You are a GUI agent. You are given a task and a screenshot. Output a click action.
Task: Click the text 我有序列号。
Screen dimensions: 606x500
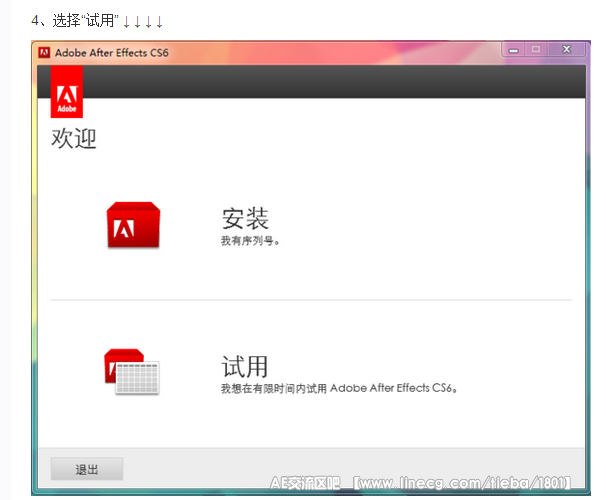[x=250, y=241]
